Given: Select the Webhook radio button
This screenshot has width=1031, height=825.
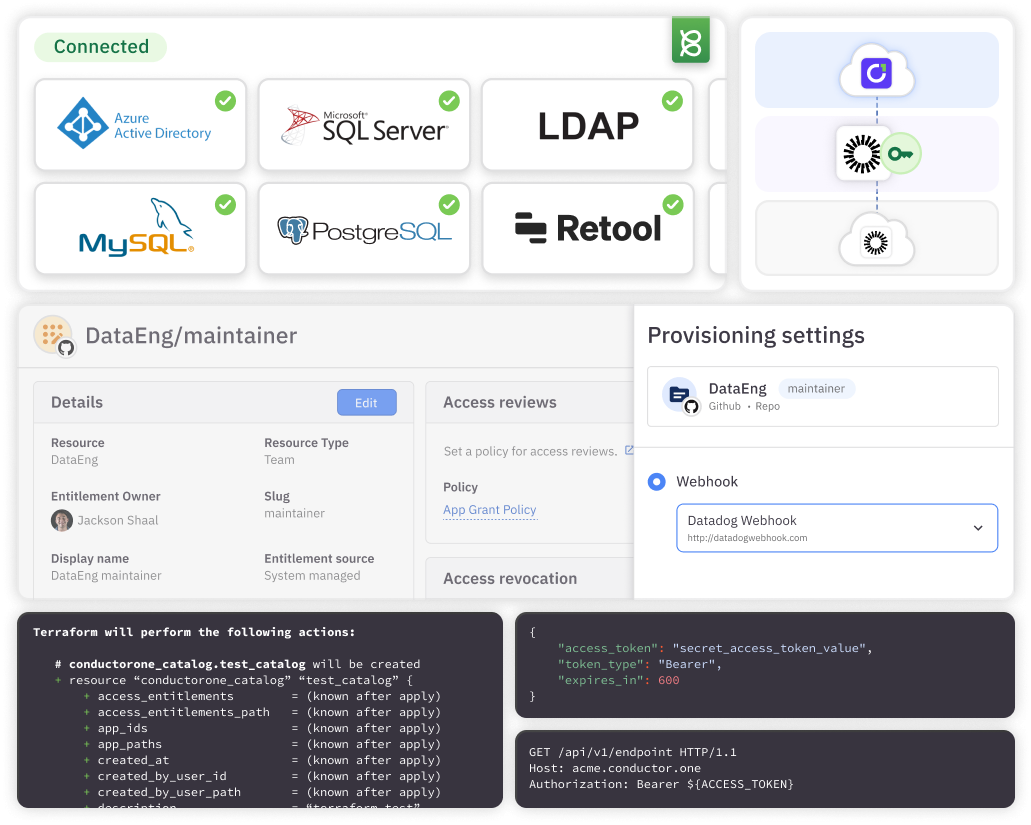Looking at the screenshot, I should 657,482.
